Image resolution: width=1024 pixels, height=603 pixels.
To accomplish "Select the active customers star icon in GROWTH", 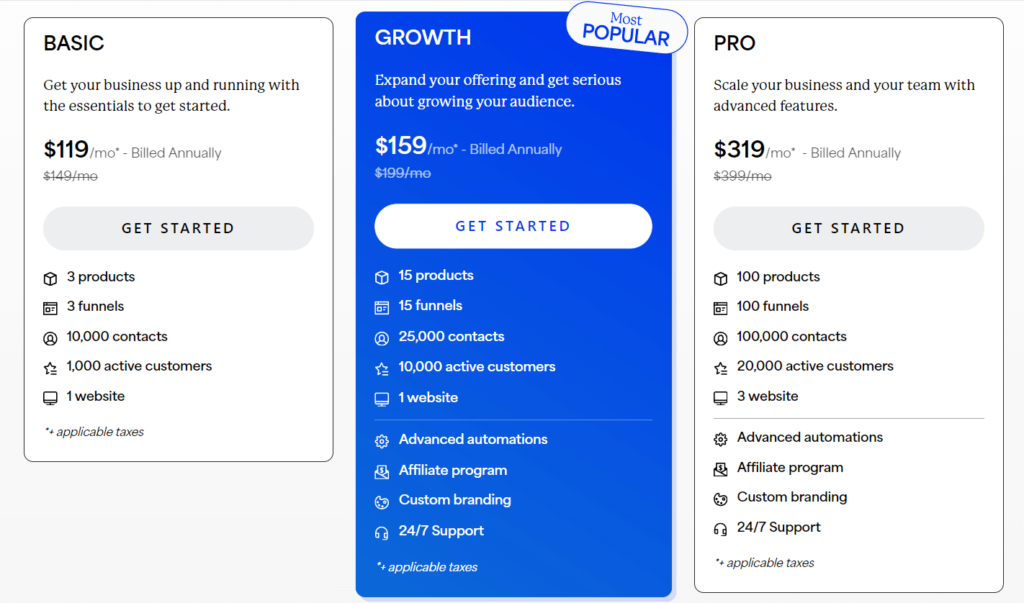I will pyautogui.click(x=381, y=367).
